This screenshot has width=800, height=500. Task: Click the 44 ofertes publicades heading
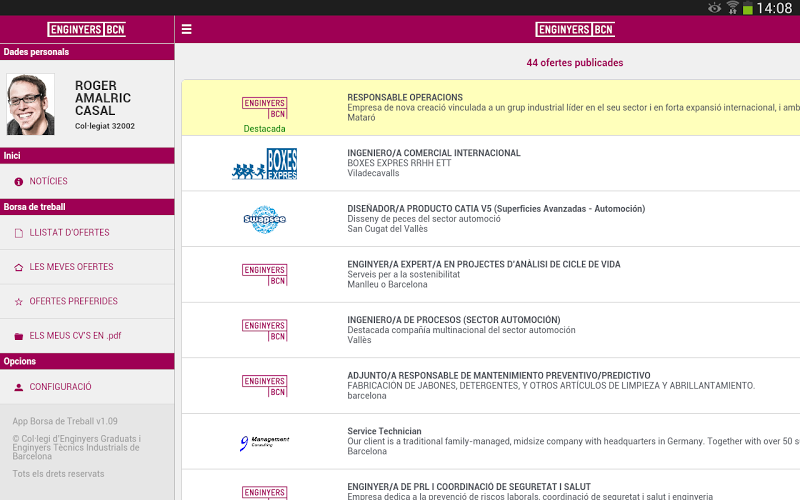(x=574, y=62)
